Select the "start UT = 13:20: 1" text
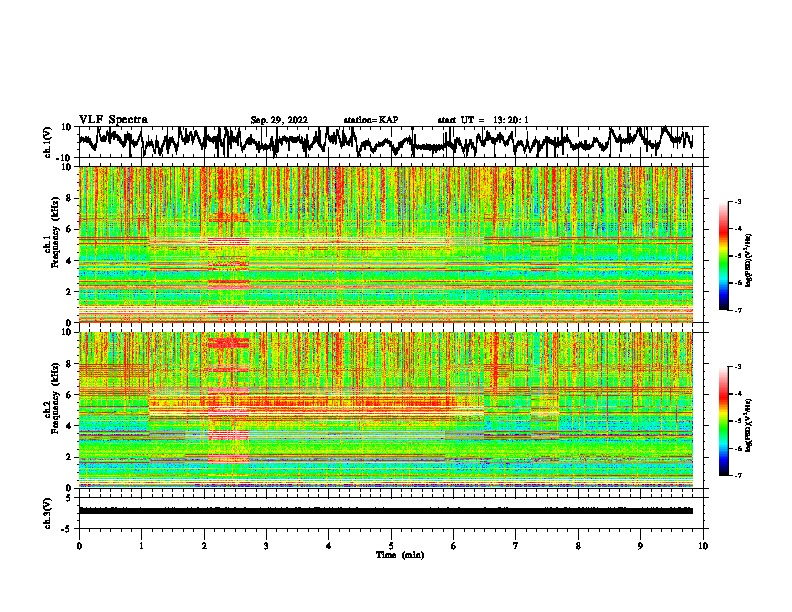This screenshot has height=612, width=792. coord(483,120)
